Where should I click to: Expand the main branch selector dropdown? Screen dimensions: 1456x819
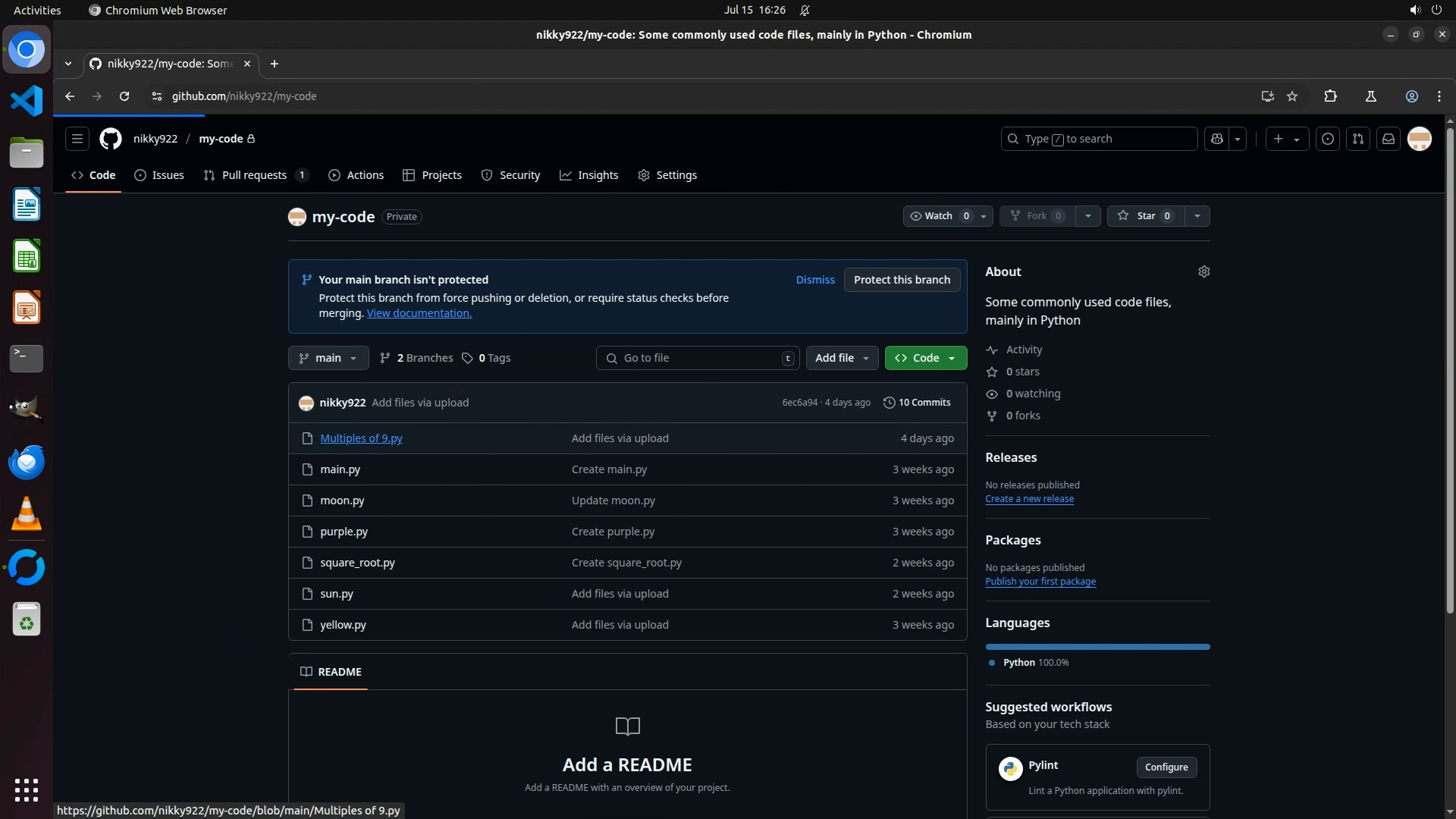(328, 358)
